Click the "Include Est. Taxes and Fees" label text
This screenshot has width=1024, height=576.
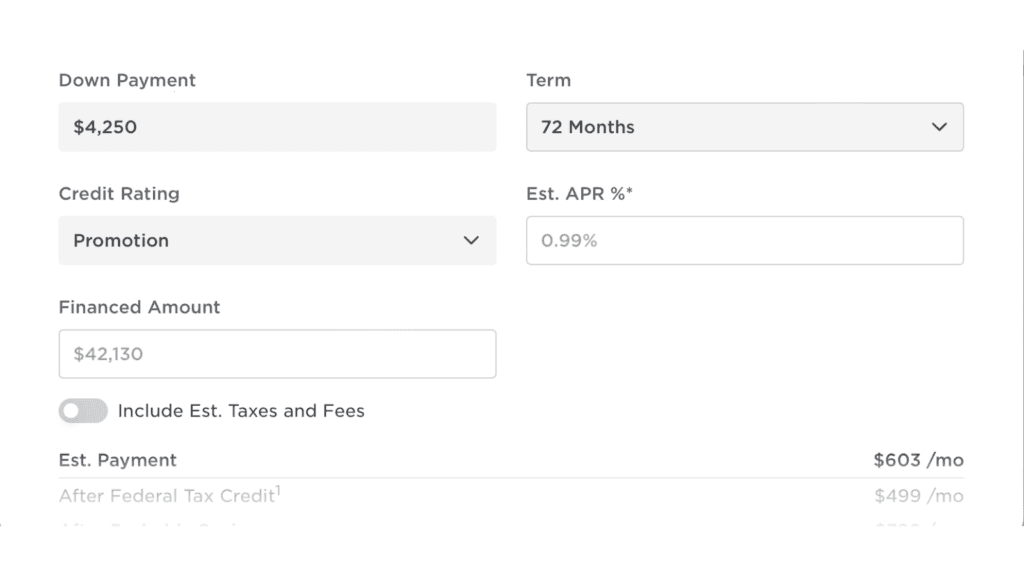[x=241, y=411]
